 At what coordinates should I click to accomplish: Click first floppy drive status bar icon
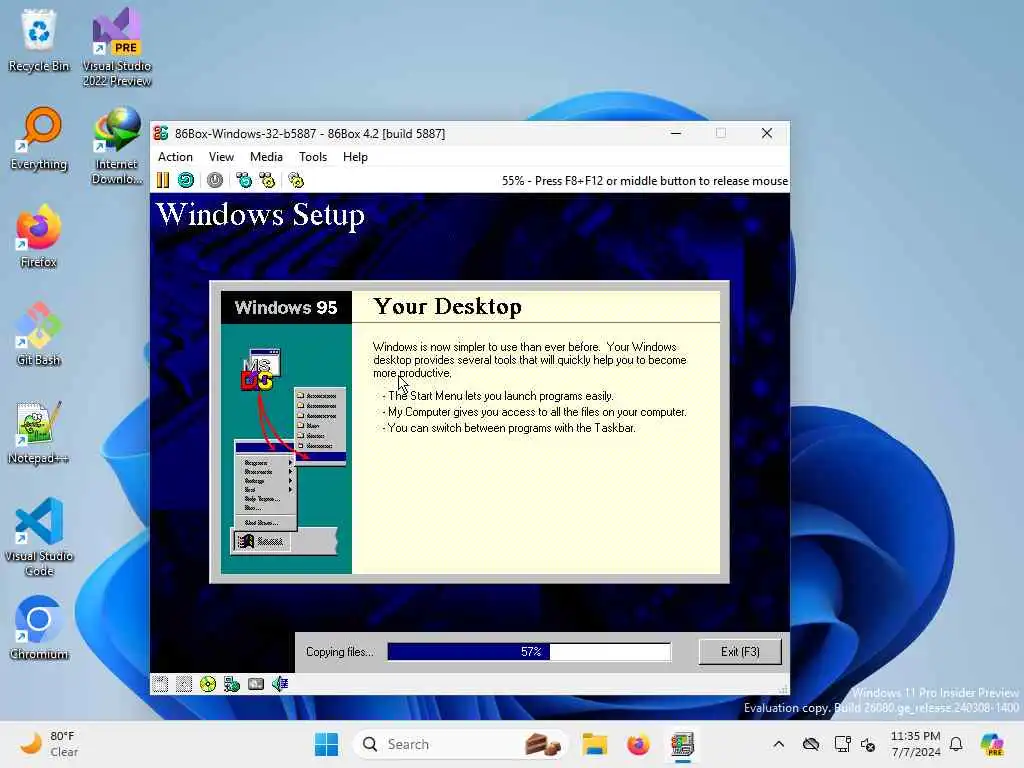tap(160, 684)
